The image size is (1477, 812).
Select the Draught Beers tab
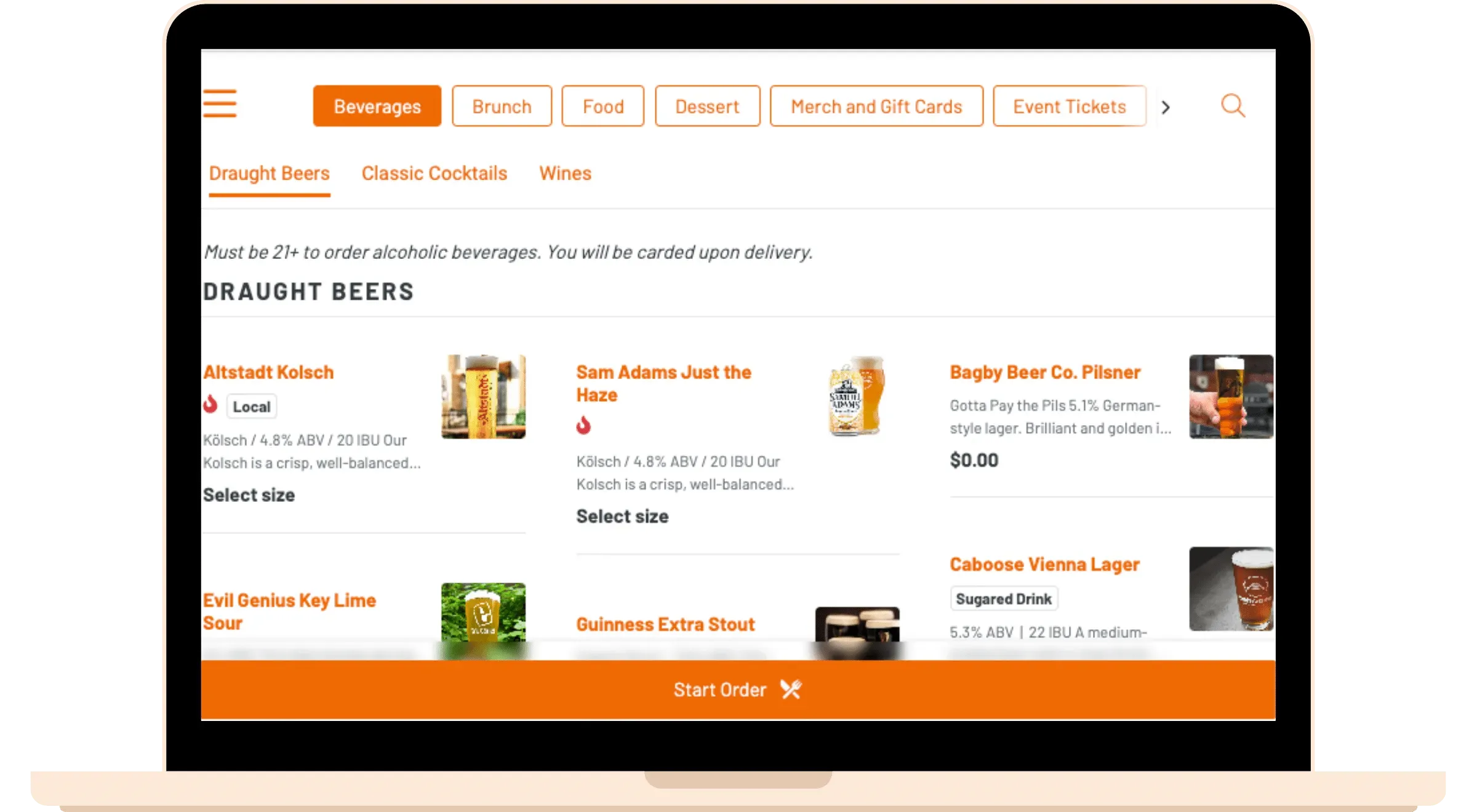270,173
